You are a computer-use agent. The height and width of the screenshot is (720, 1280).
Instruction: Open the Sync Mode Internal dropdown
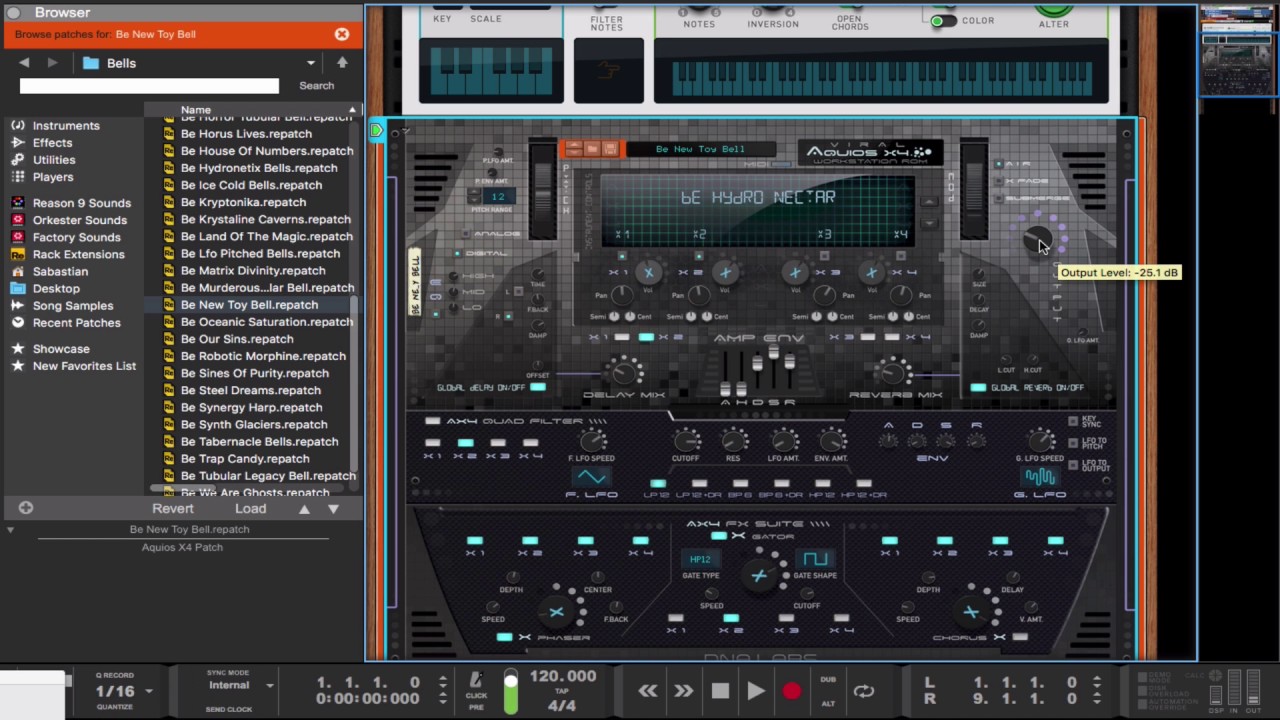pyautogui.click(x=269, y=685)
